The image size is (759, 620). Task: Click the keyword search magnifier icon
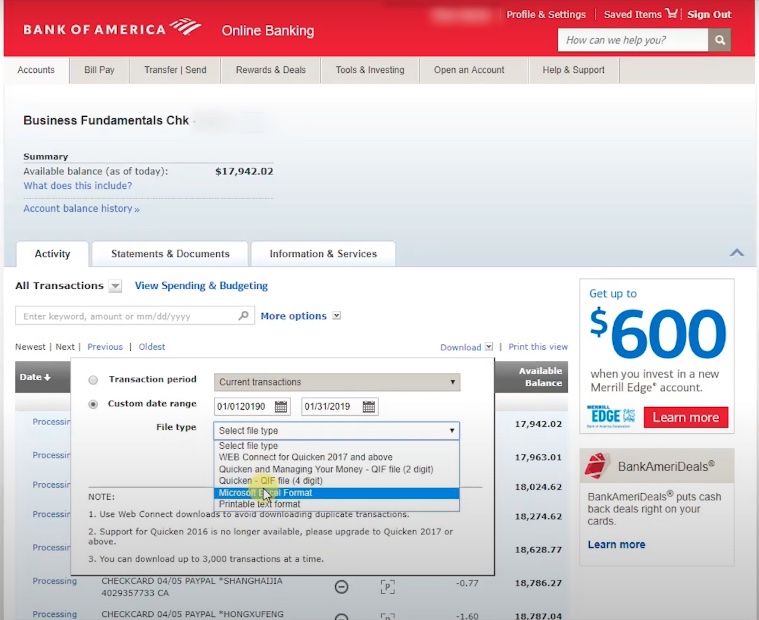243,316
